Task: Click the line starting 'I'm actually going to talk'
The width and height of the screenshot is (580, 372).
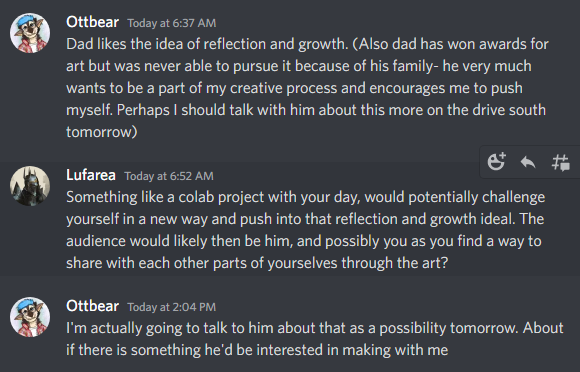Action: (x=315, y=328)
